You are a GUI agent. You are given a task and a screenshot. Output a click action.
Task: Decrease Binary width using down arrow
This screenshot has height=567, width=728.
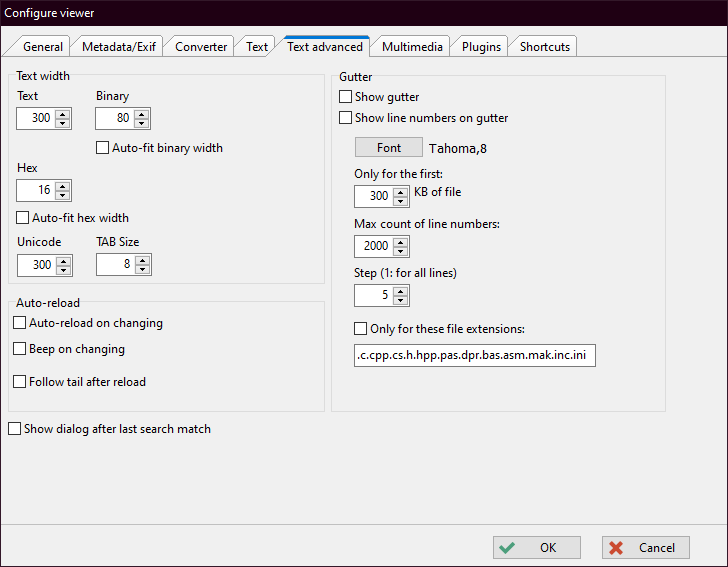tap(141, 124)
